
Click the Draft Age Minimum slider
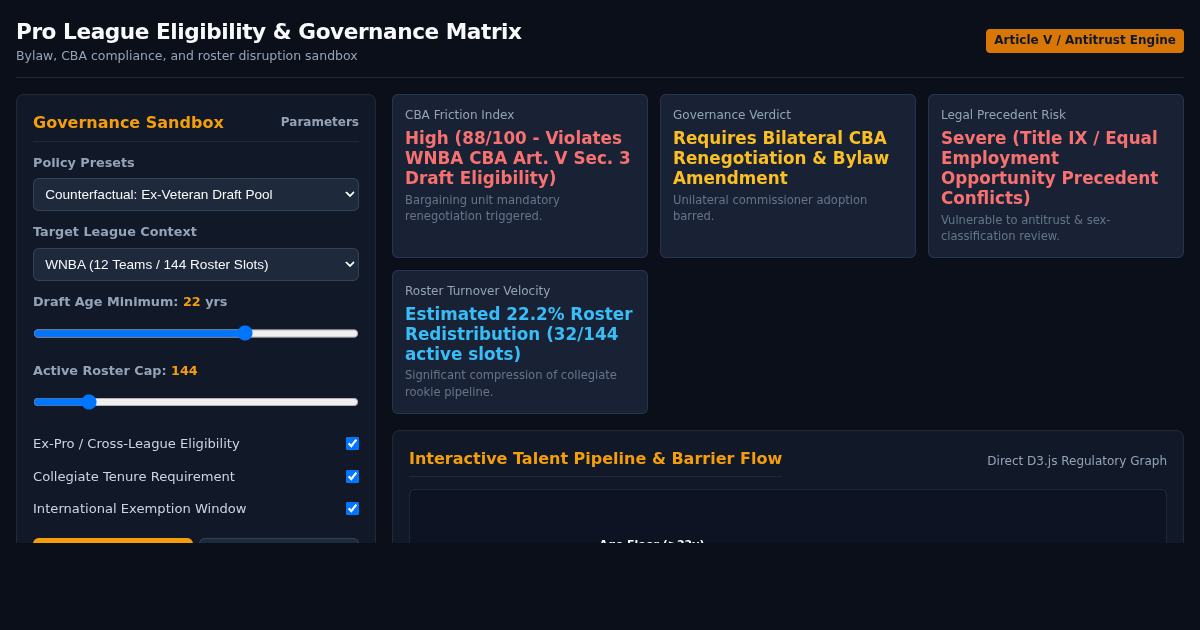coord(196,333)
